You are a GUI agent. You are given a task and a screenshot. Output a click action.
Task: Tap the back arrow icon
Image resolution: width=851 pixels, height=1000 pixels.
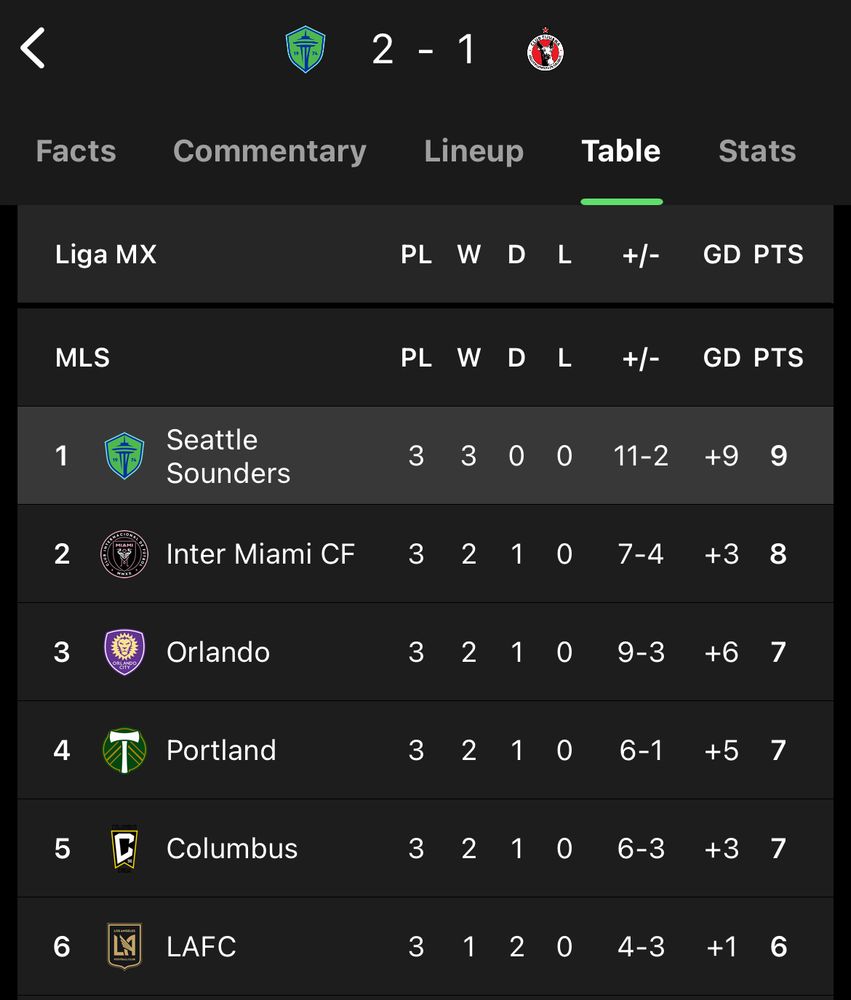tap(33, 48)
